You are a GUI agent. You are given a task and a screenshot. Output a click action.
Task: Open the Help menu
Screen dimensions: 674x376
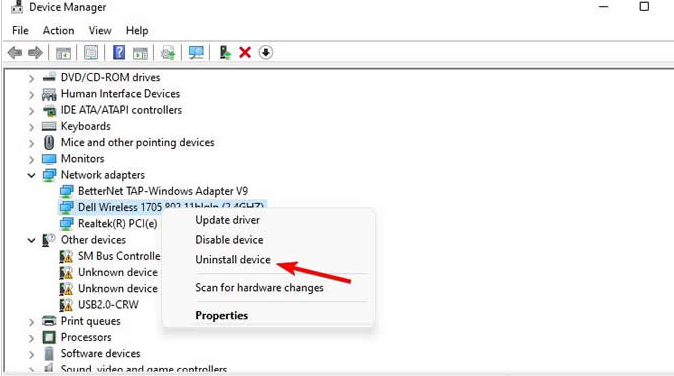point(137,31)
